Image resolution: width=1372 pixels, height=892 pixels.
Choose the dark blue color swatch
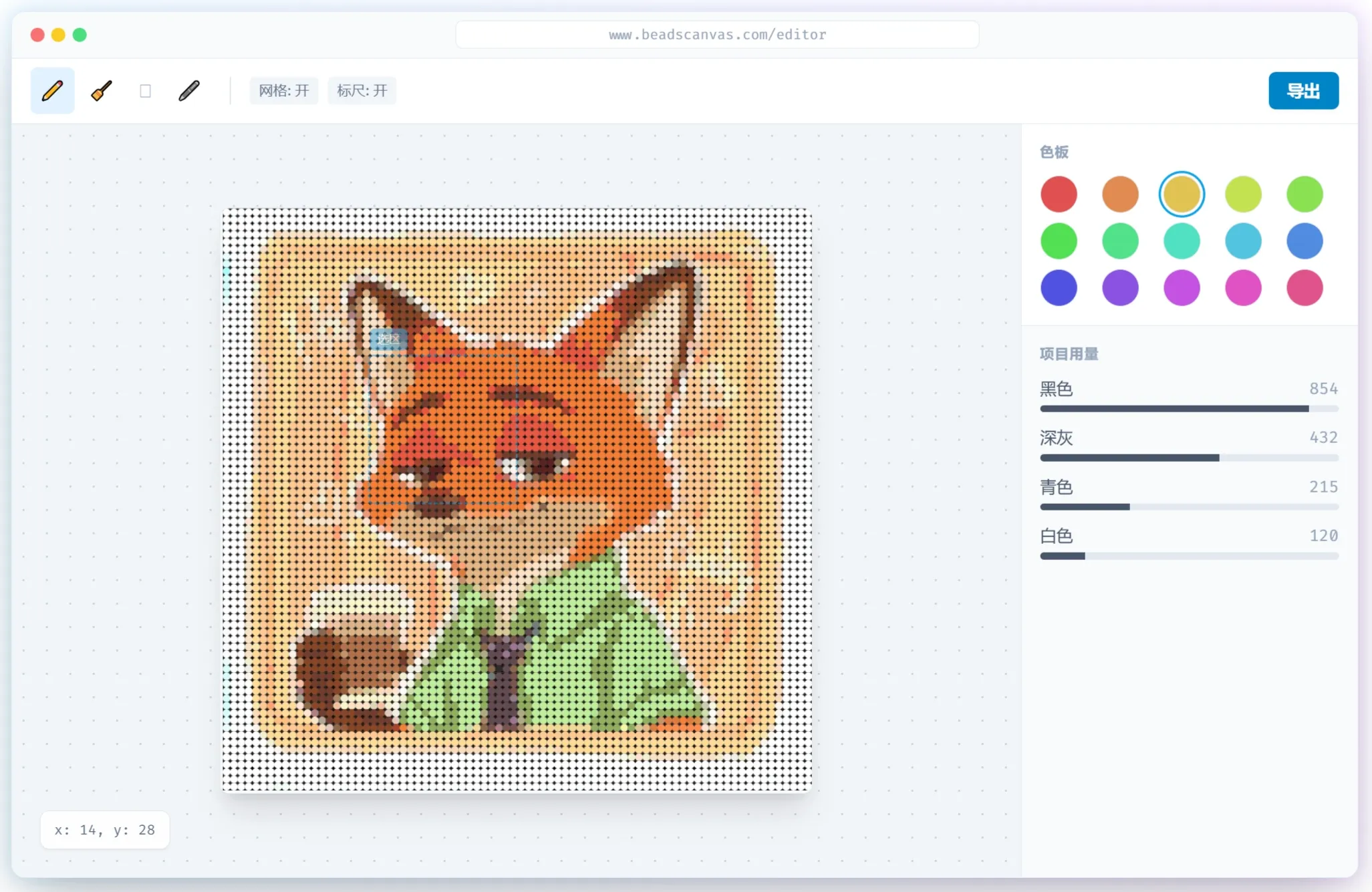point(1059,288)
